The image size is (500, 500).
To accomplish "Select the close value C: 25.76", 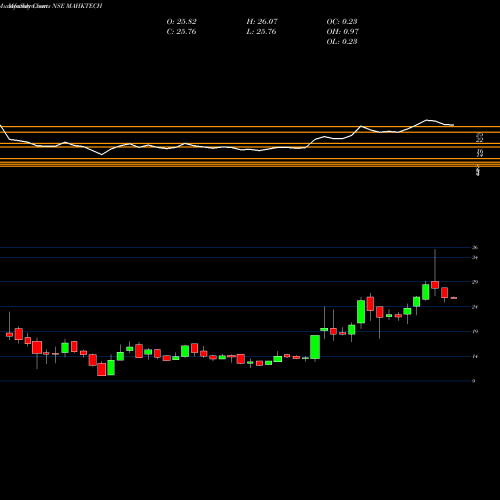I will pyautogui.click(x=181, y=32).
